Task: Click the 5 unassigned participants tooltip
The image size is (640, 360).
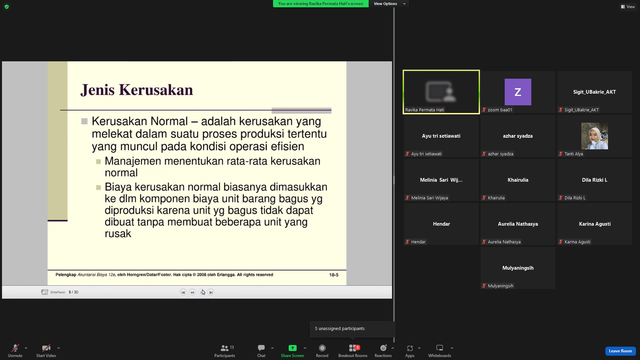Action: [352, 329]
